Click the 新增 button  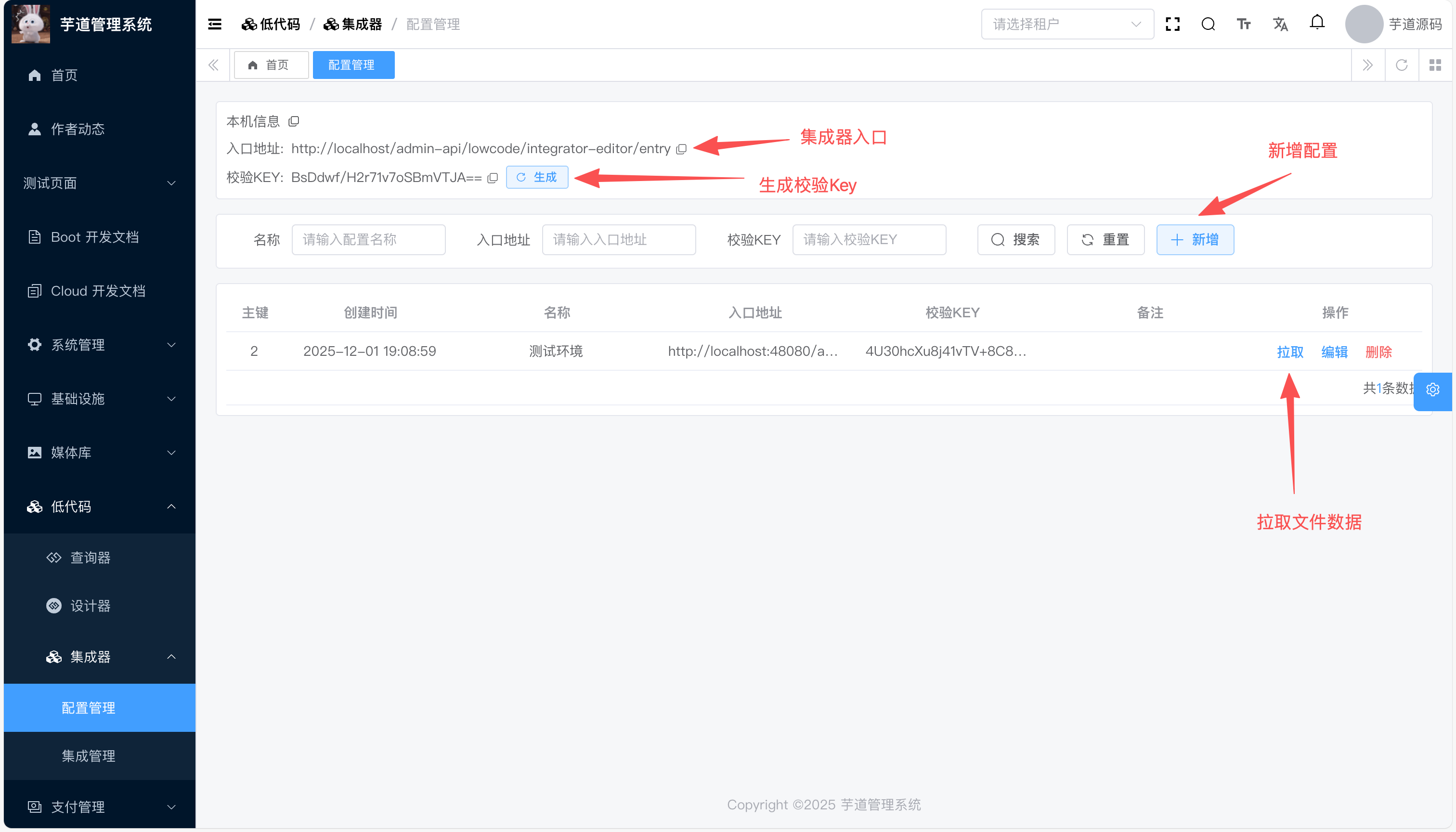coord(1195,240)
